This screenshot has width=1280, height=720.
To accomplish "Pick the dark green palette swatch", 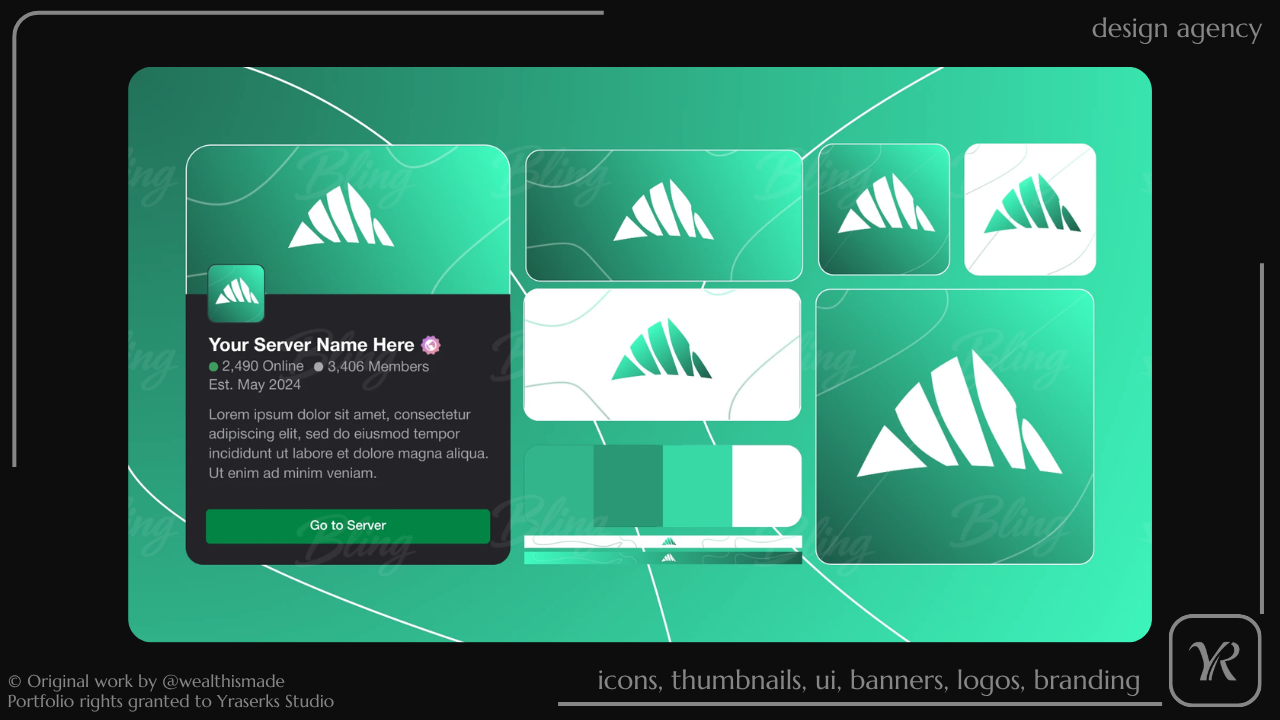I will coord(628,486).
